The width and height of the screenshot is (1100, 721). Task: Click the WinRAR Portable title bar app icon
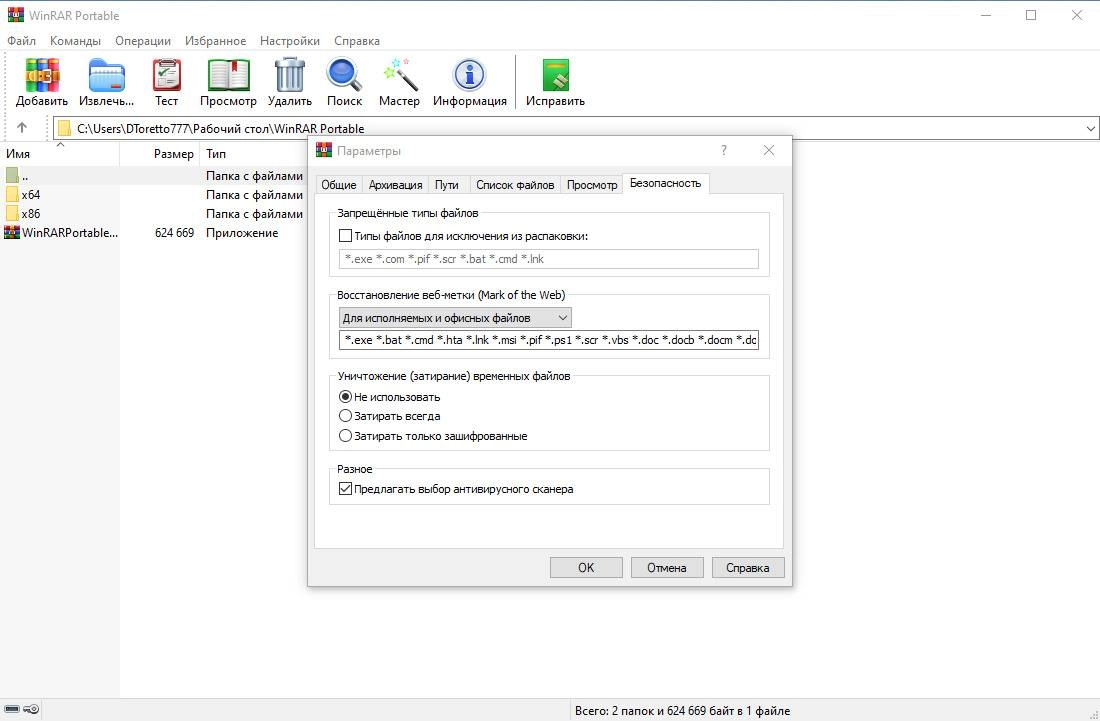[x=15, y=15]
